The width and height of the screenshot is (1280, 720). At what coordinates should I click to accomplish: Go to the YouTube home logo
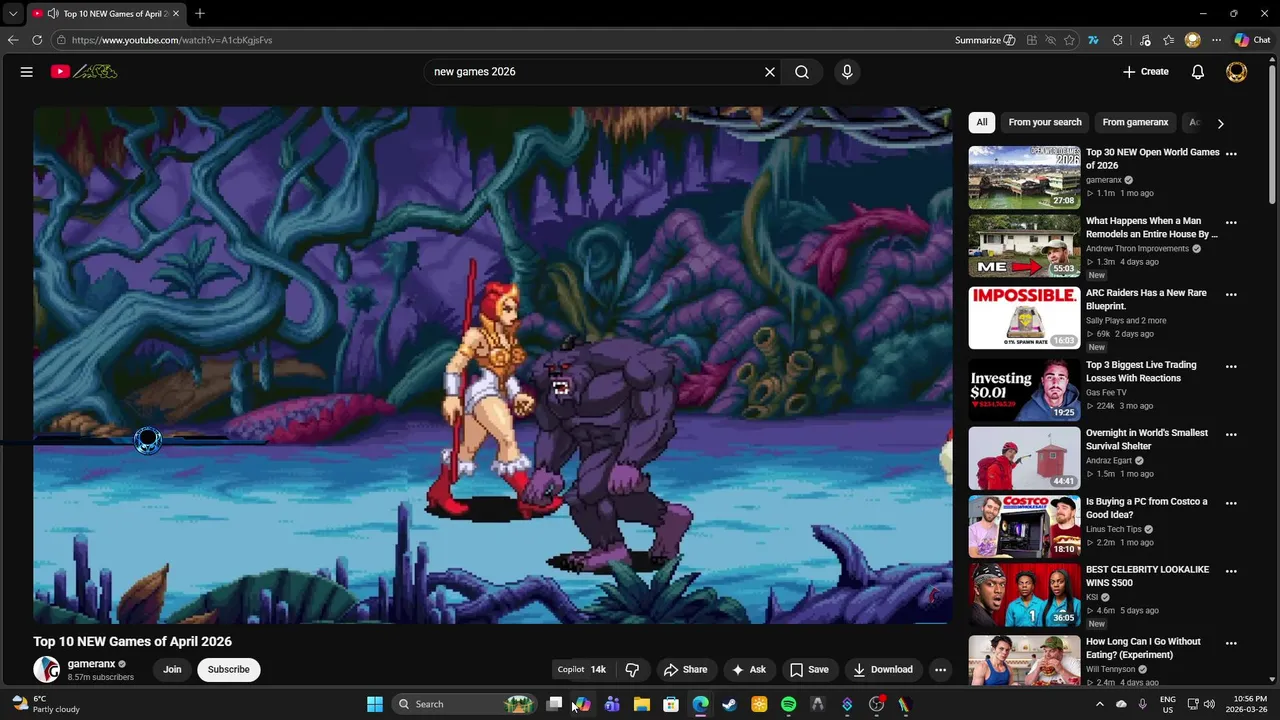[84, 72]
